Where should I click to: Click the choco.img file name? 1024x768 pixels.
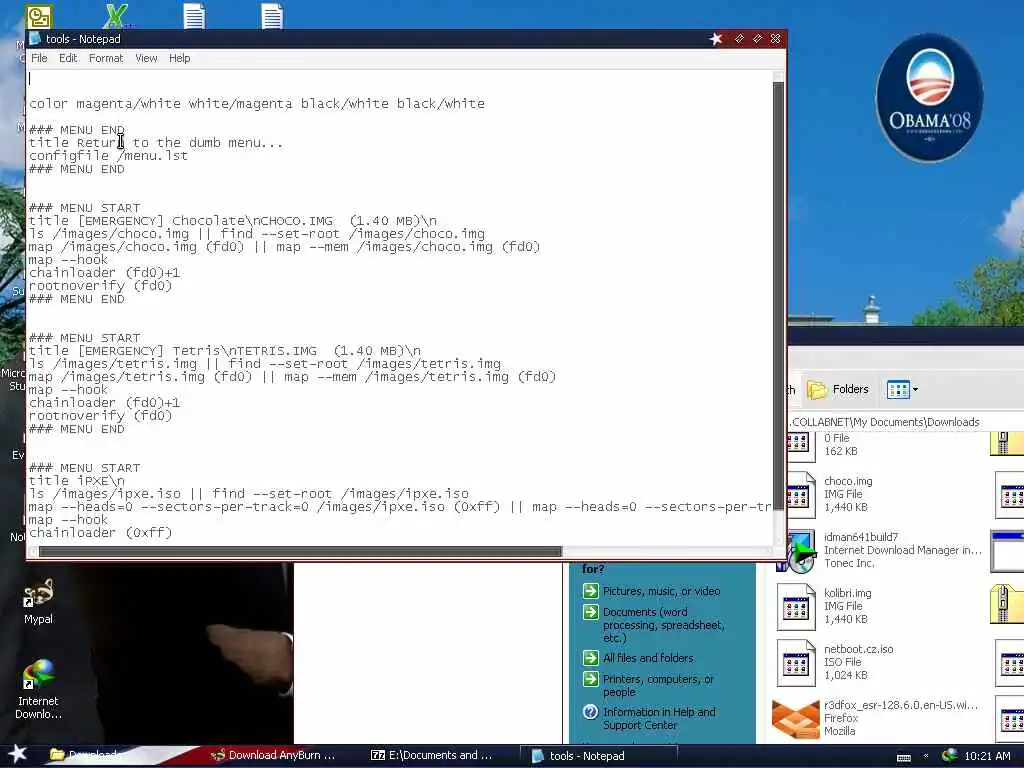click(x=848, y=481)
